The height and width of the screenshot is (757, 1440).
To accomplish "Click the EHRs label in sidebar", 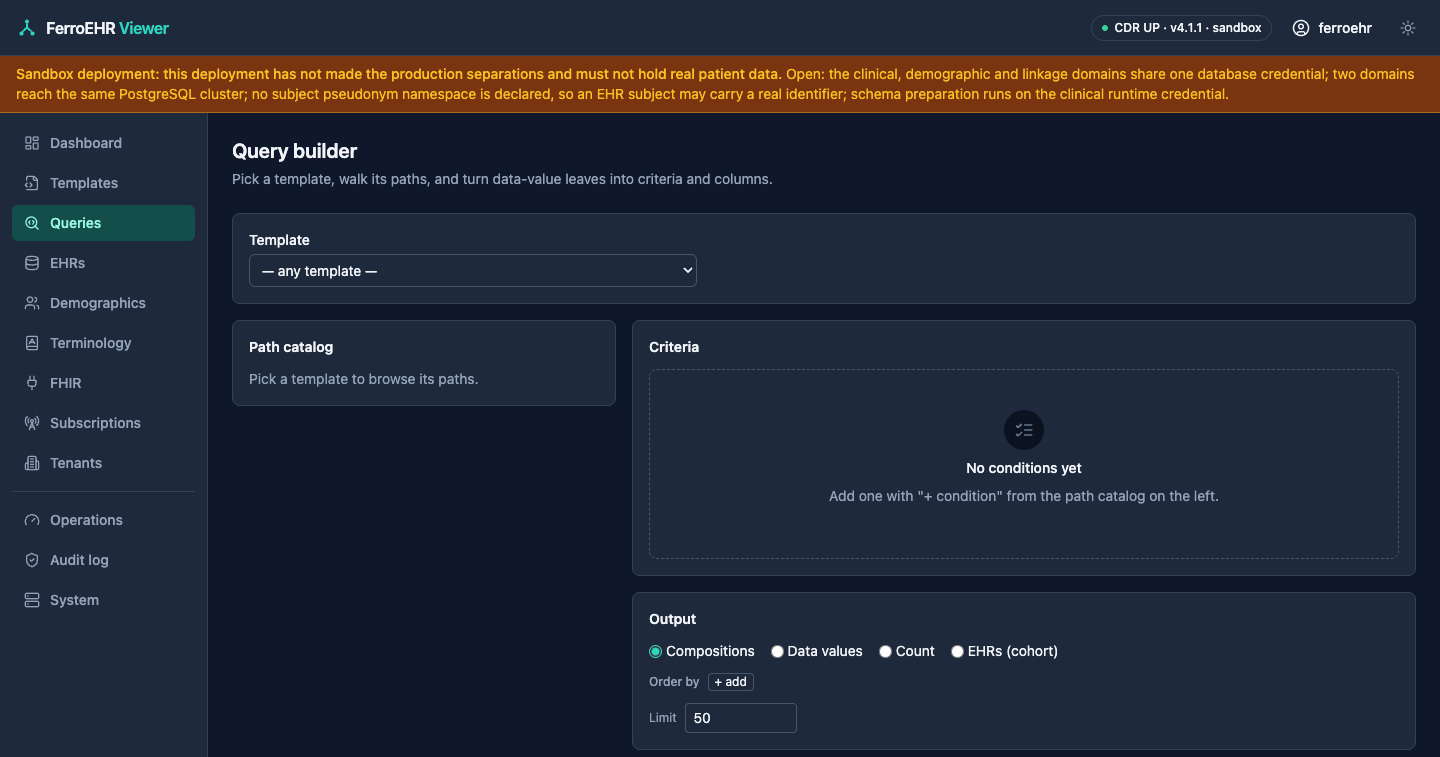I will tap(68, 263).
